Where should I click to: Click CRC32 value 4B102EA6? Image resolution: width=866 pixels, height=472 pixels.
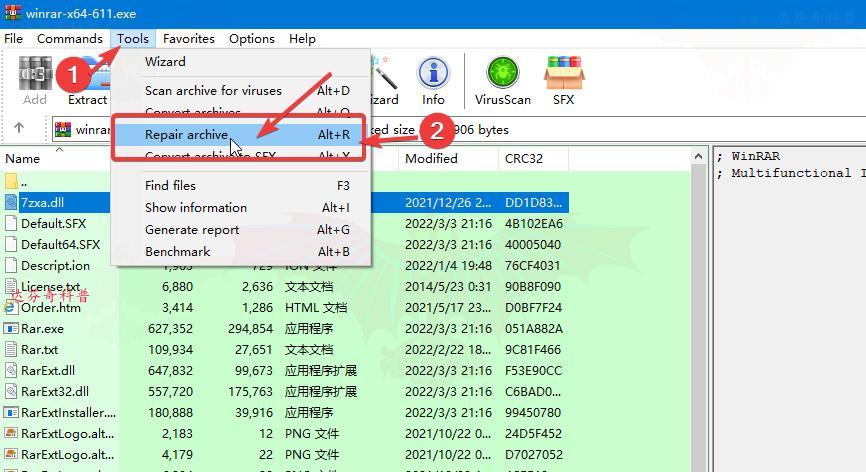(x=534, y=224)
